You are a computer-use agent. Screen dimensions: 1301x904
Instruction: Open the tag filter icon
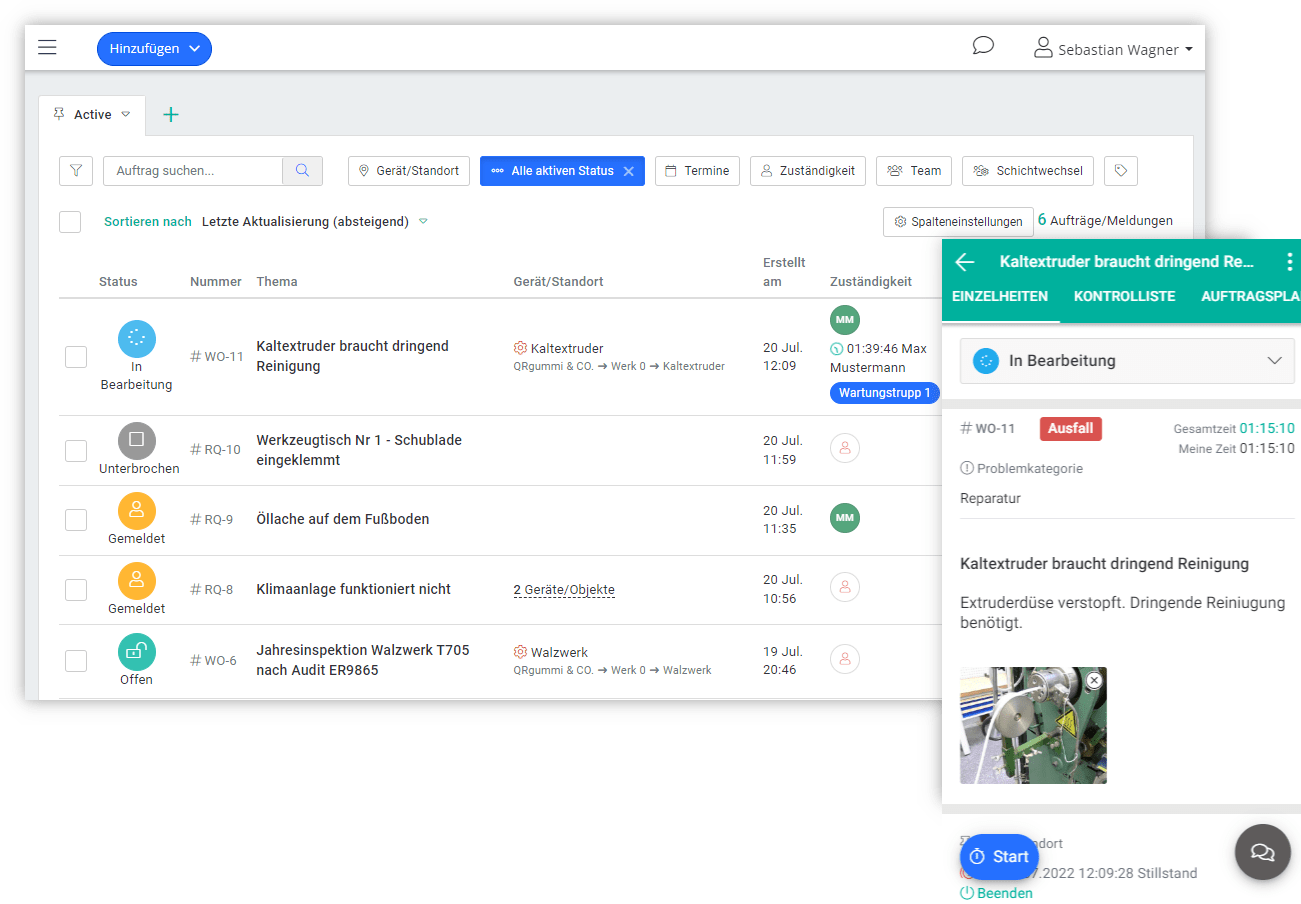(x=1120, y=170)
